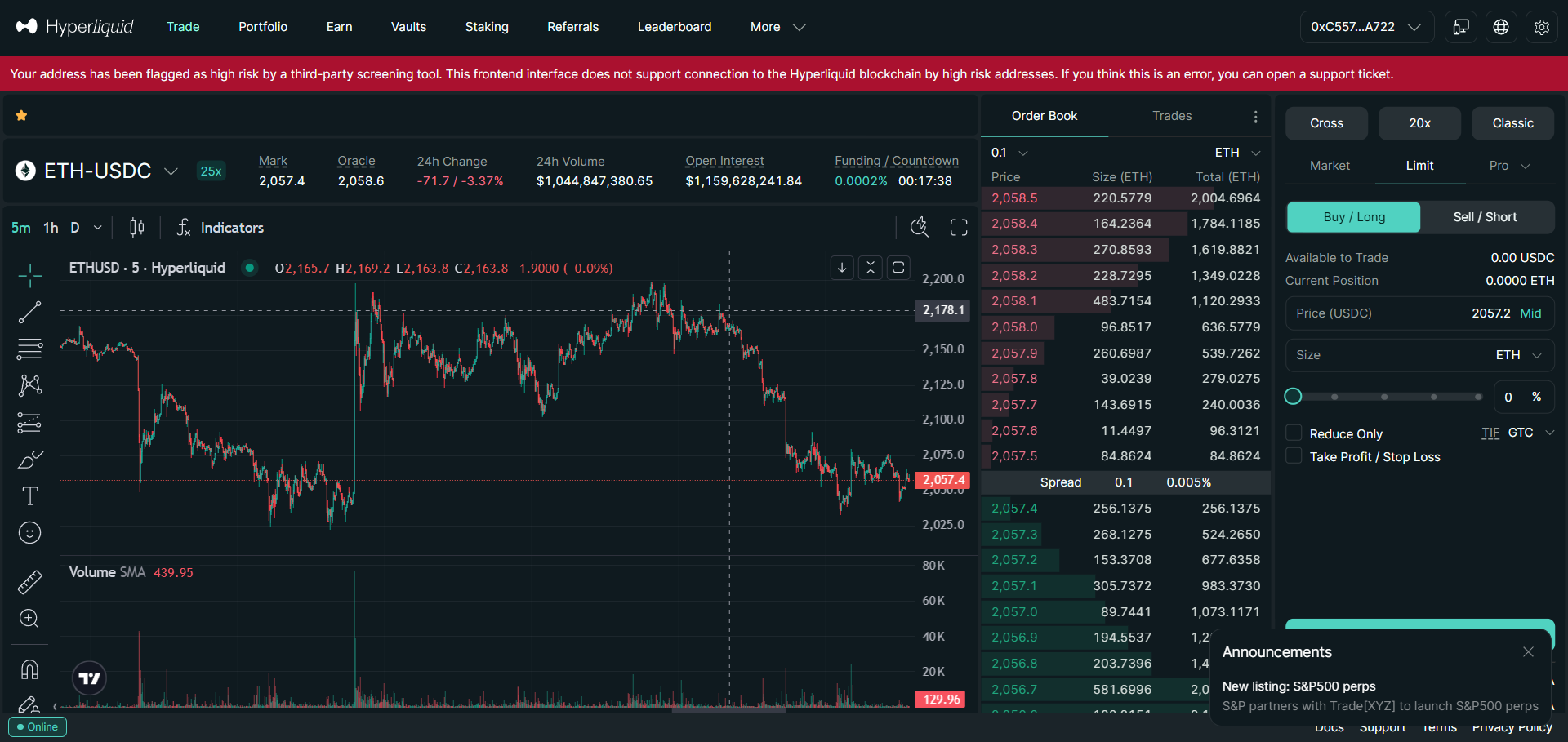Select the 5m timeframe
Screen dimensions: 1568x742
point(21,228)
